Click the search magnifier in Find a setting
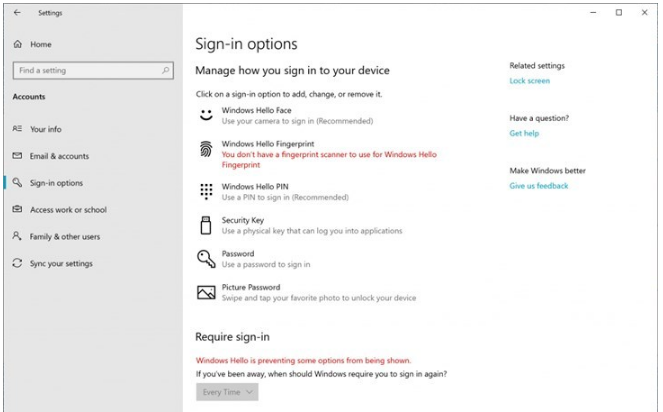663x412 pixels. pos(165,71)
